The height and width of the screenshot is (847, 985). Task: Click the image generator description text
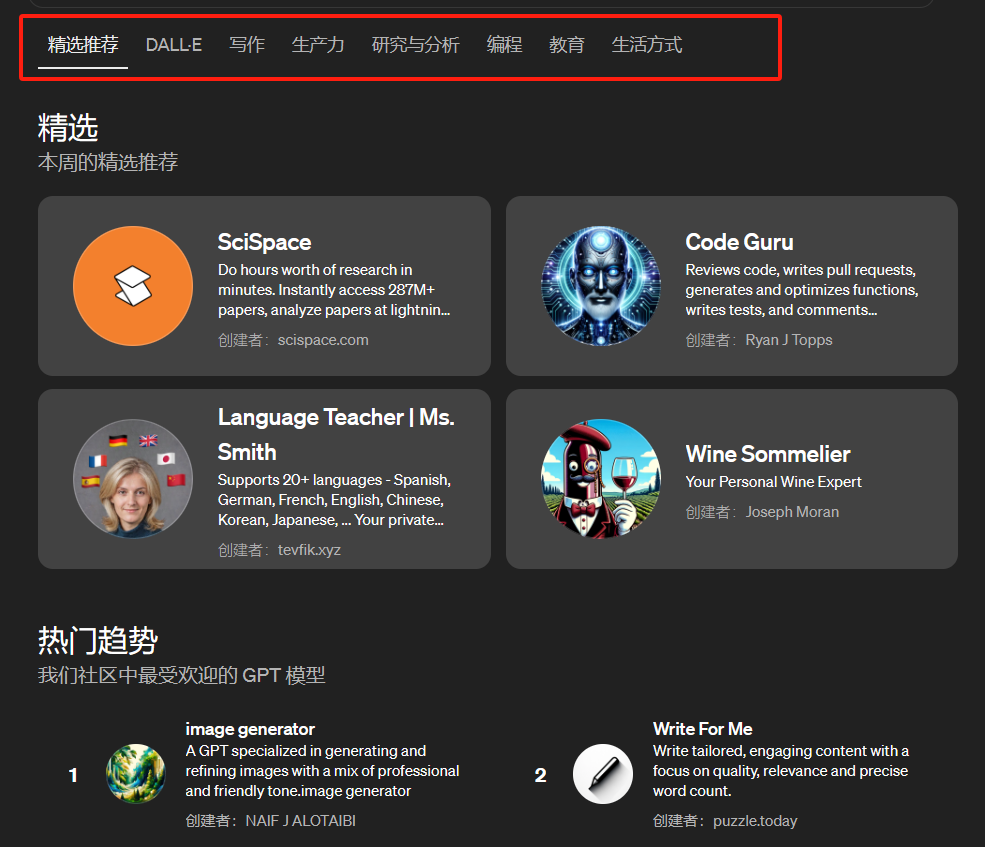coord(322,771)
